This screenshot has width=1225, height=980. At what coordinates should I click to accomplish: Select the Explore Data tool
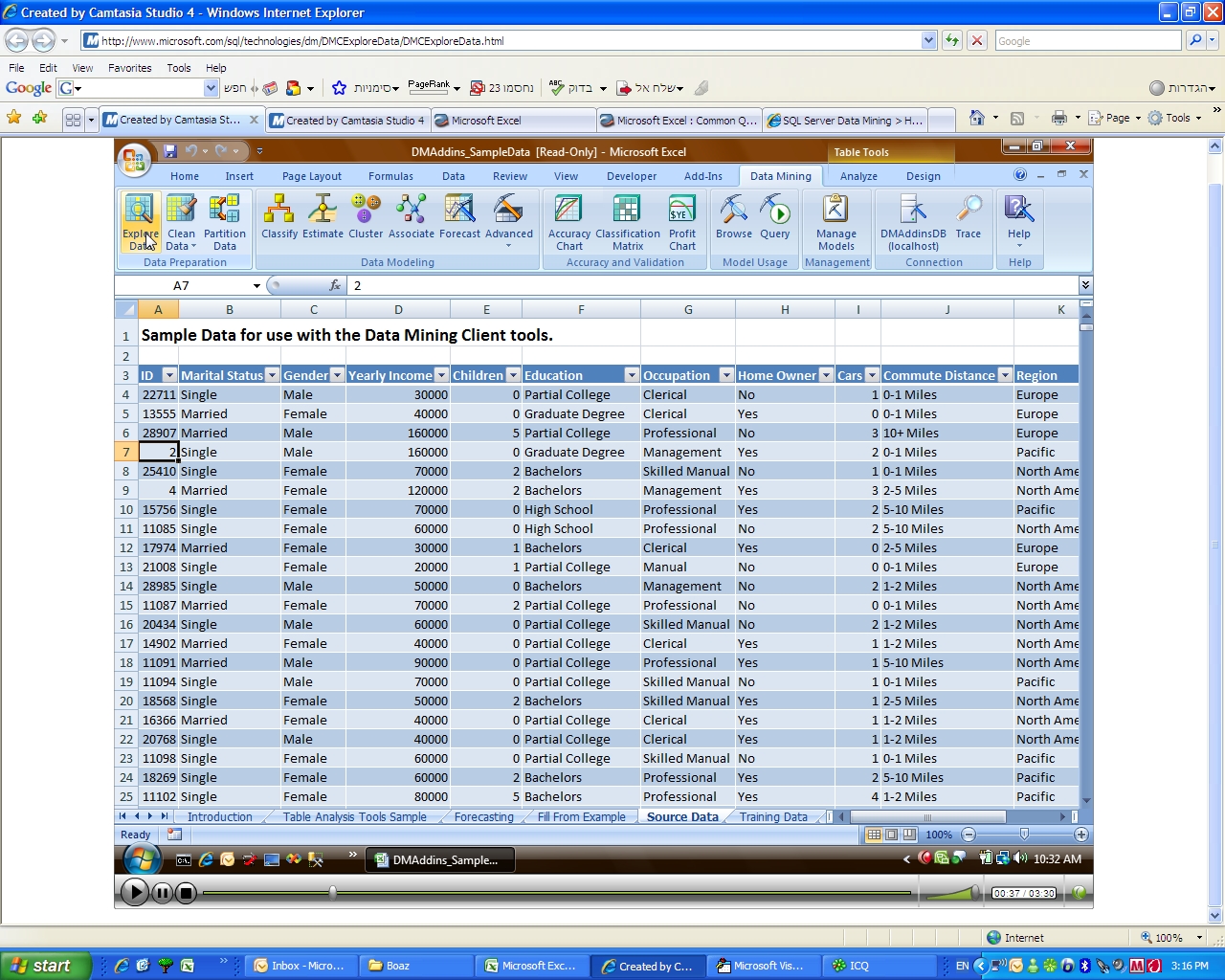click(x=140, y=222)
